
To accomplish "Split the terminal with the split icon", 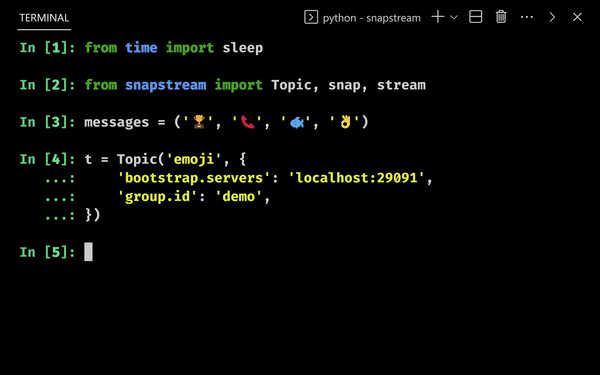I will click(x=476, y=17).
